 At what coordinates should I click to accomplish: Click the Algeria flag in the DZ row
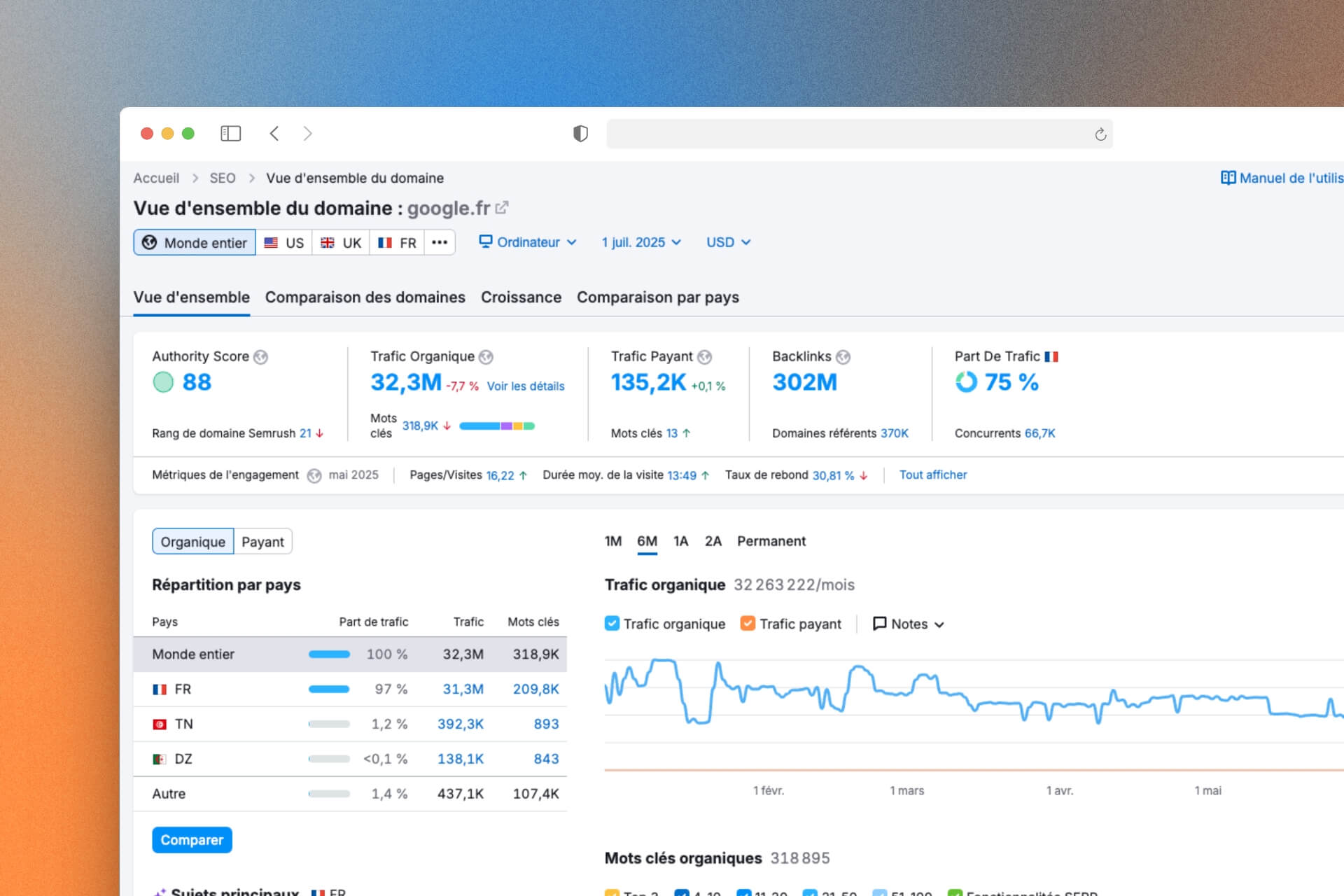(x=160, y=759)
